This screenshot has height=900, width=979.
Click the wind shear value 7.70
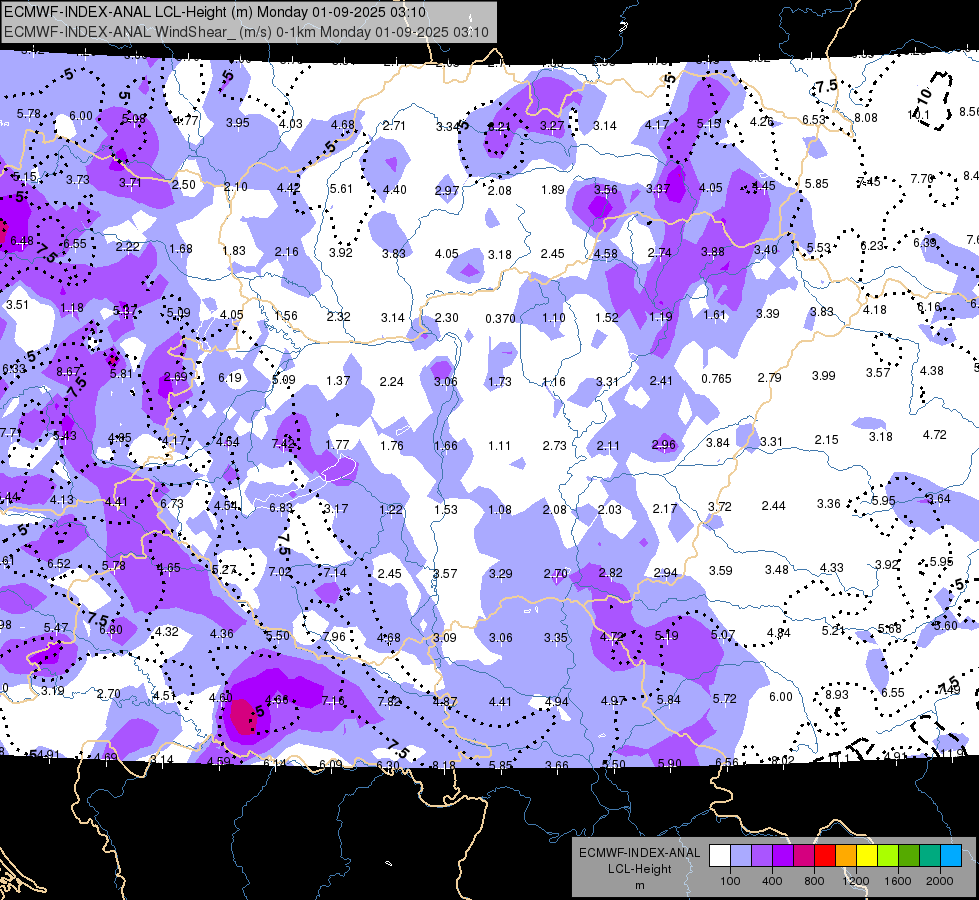pos(922,179)
